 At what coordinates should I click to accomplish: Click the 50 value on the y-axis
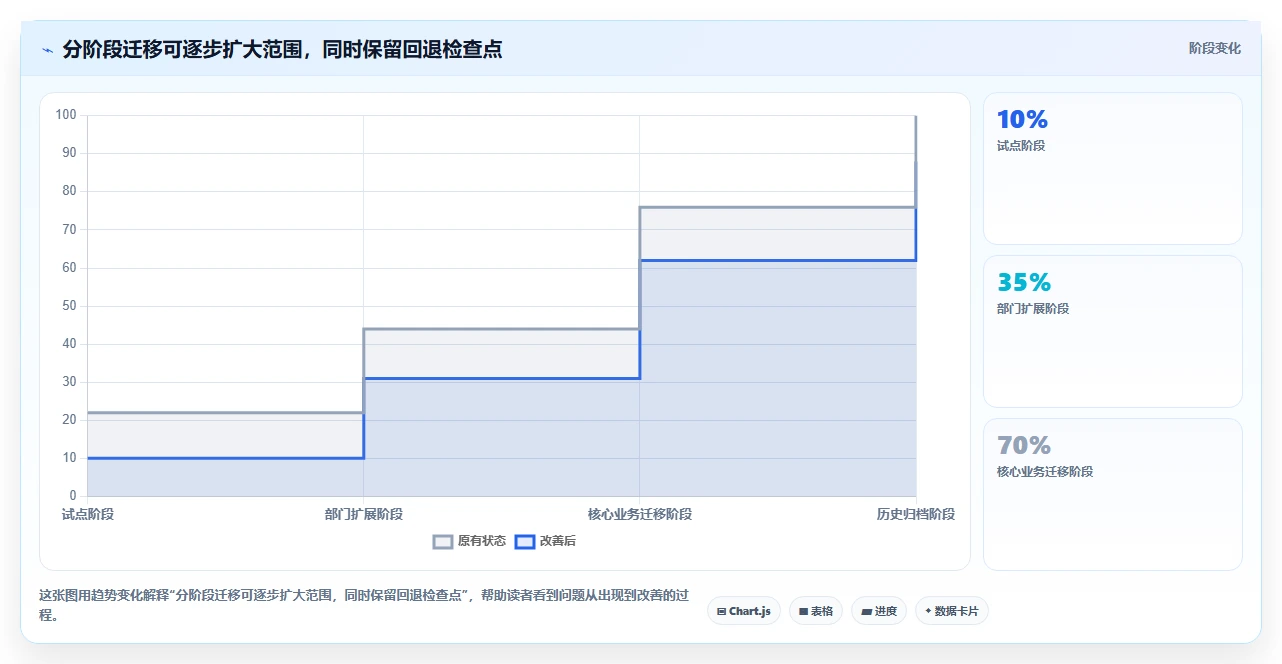70,306
